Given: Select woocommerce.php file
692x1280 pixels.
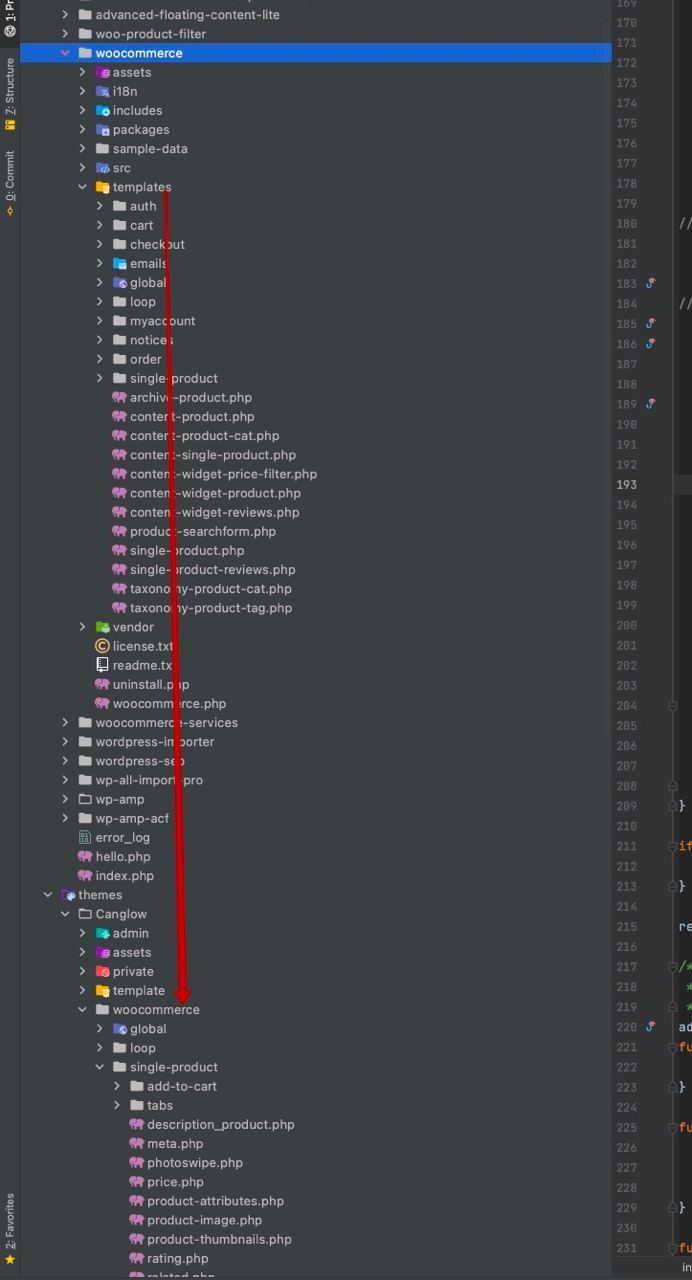Looking at the screenshot, I should coord(169,703).
